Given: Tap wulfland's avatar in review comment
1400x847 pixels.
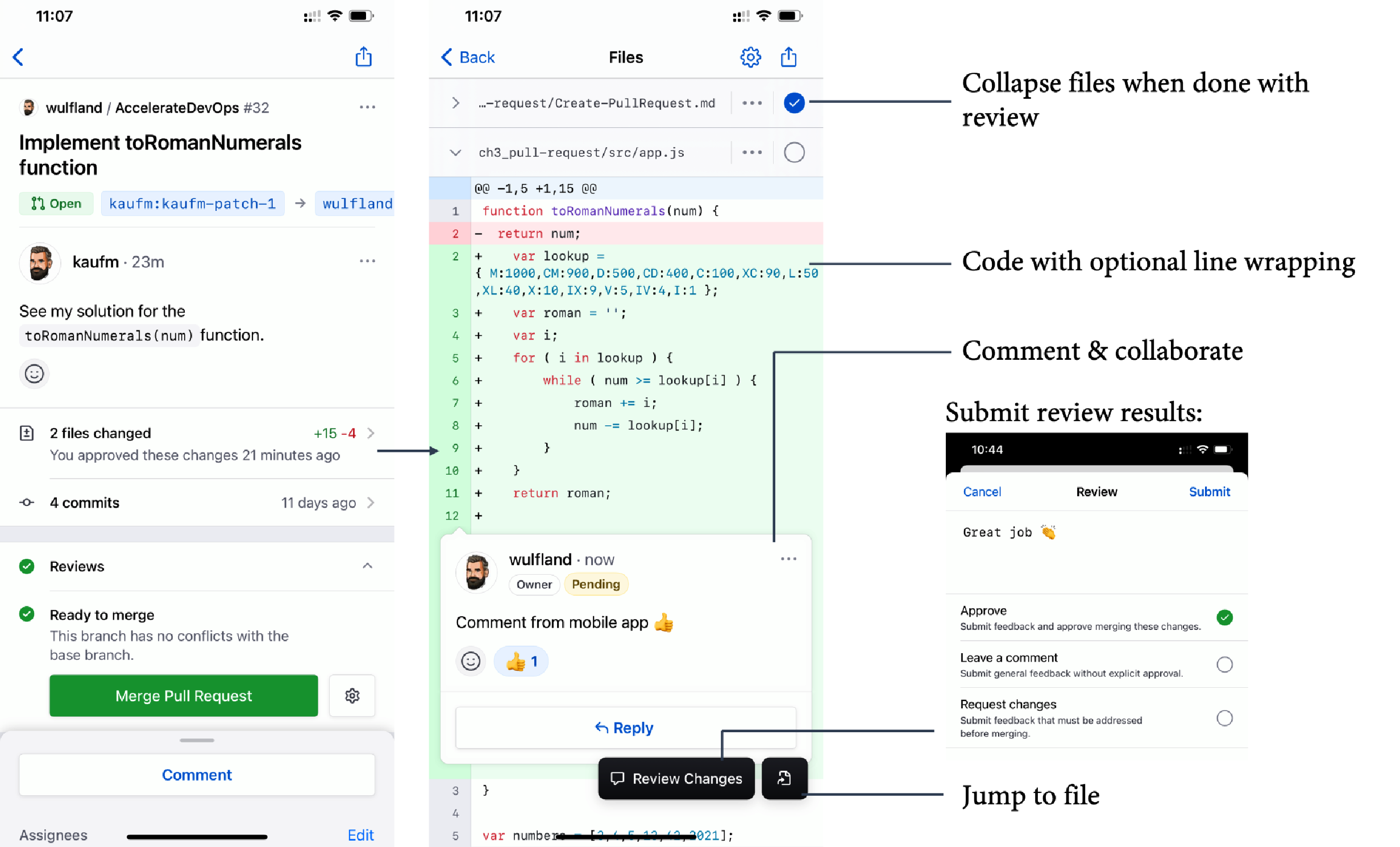Looking at the screenshot, I should click(x=476, y=572).
